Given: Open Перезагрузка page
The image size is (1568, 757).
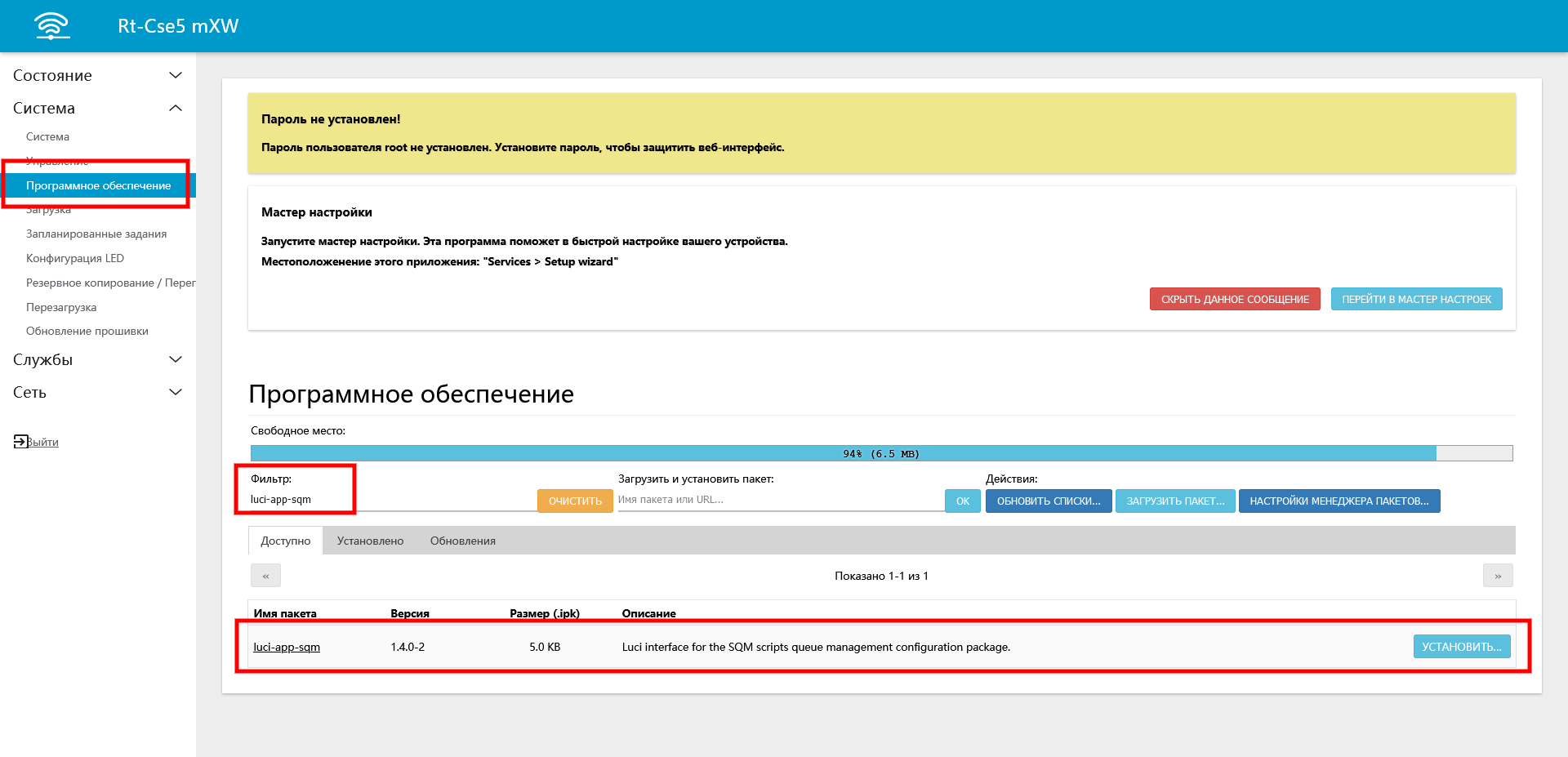Looking at the screenshot, I should (x=61, y=307).
